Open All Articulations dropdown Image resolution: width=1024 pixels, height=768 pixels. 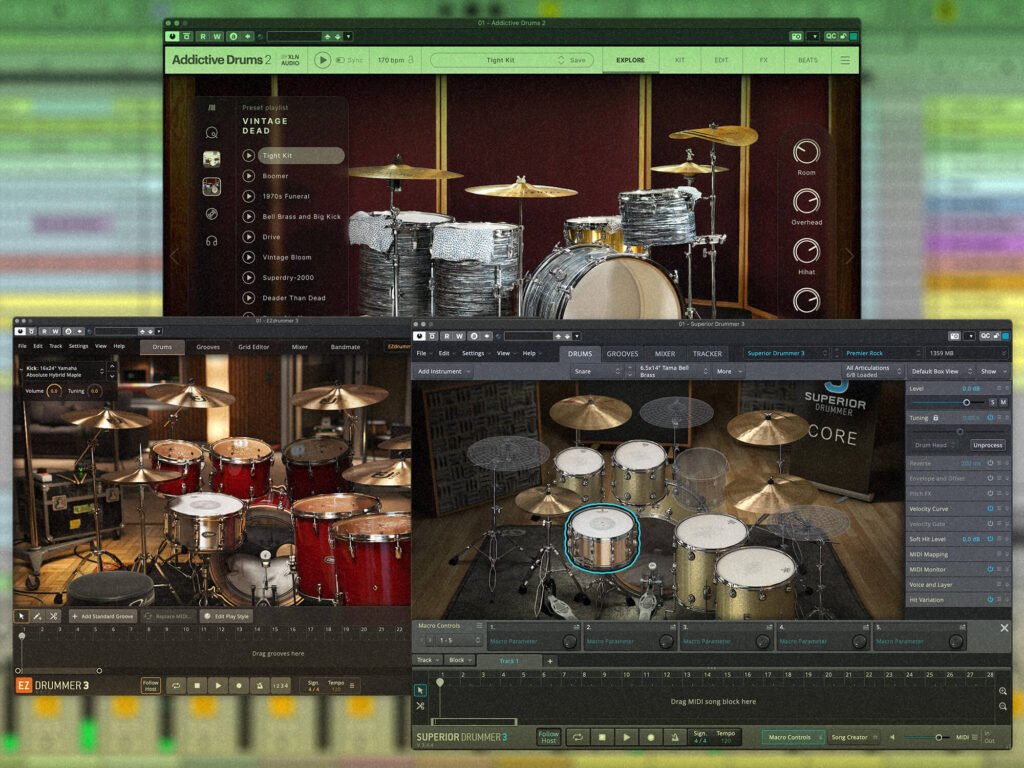[872, 371]
